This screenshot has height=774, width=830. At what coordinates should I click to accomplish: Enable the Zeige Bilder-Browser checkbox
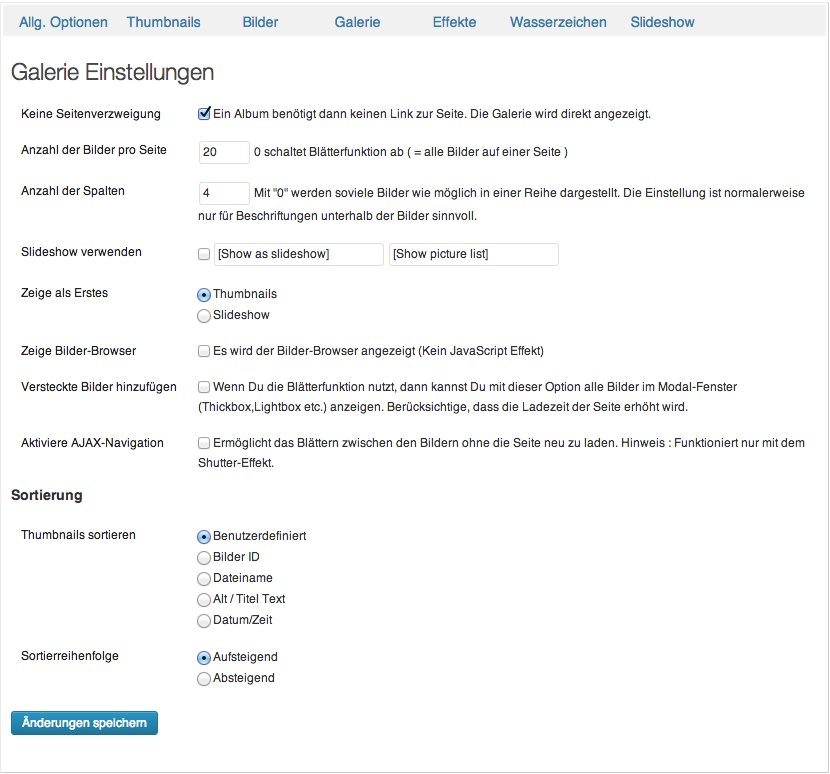pos(204,351)
